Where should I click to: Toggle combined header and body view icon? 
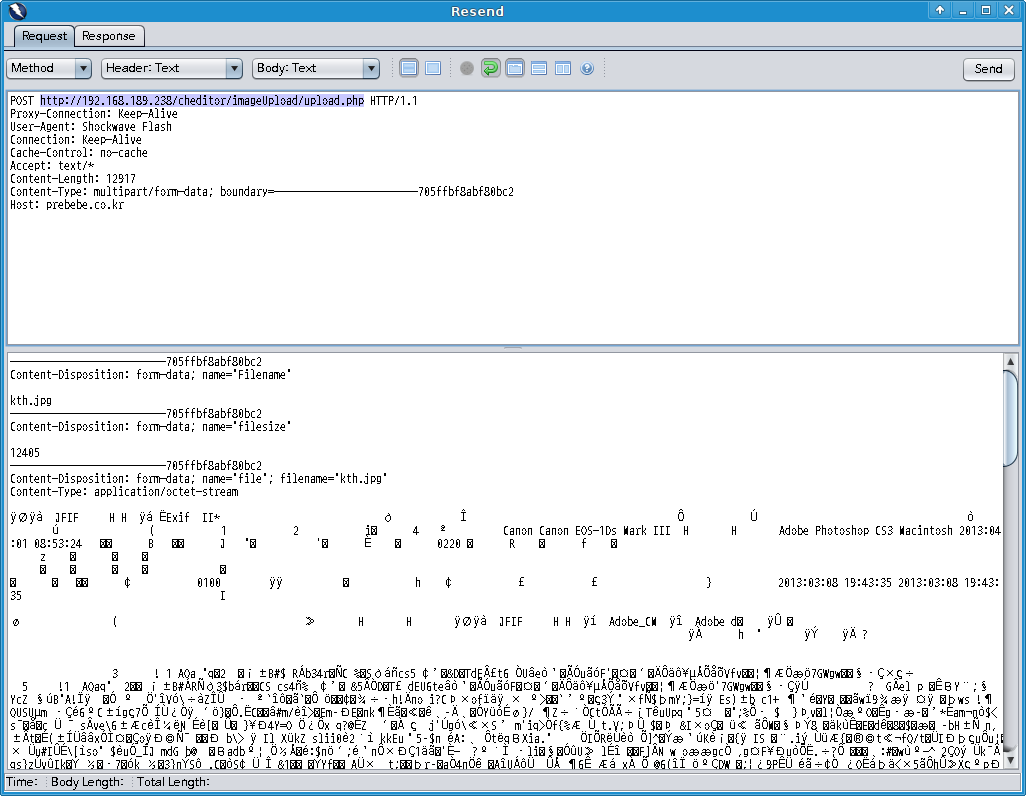tap(433, 68)
